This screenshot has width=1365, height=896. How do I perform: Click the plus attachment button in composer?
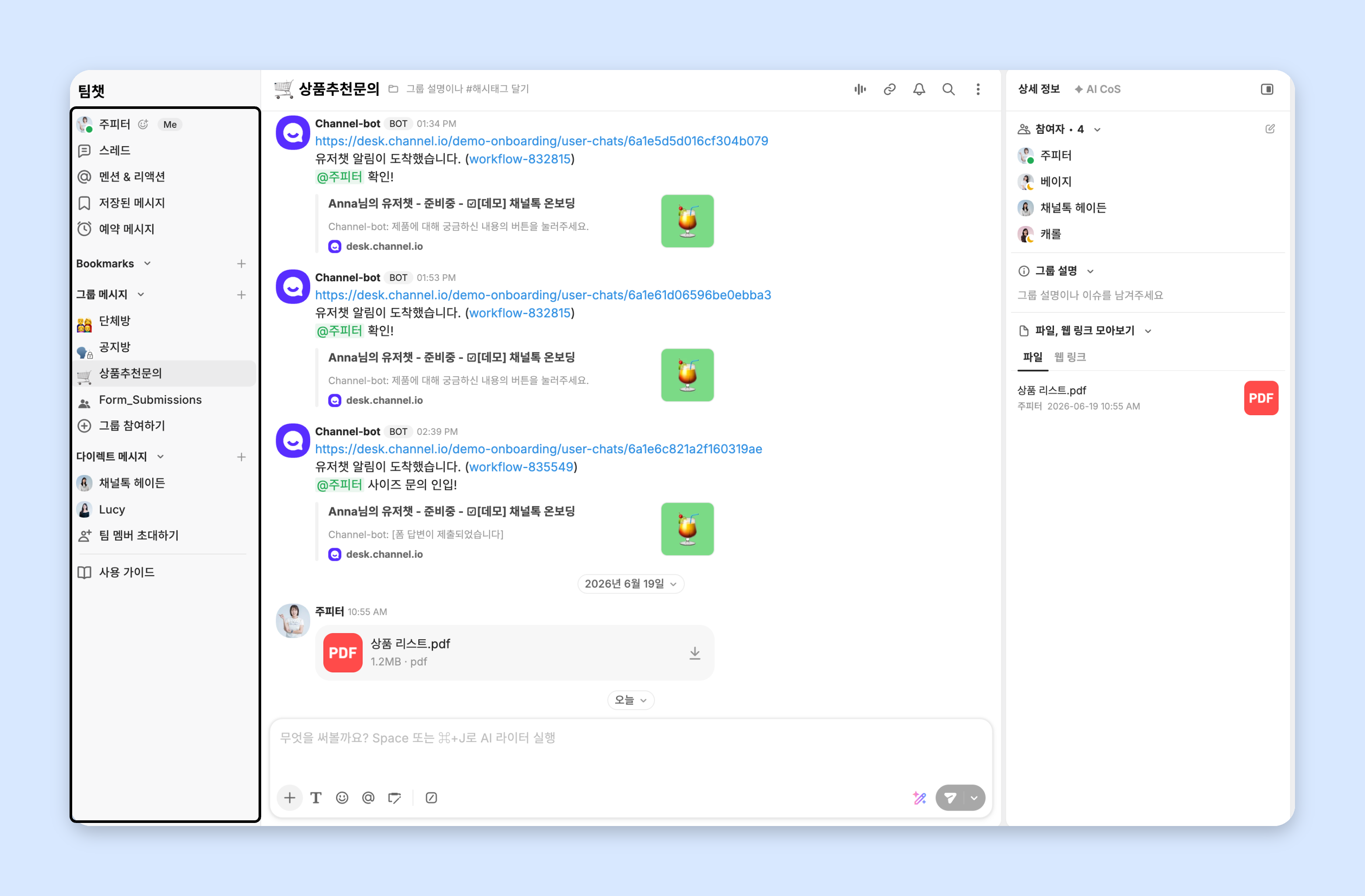pos(290,798)
